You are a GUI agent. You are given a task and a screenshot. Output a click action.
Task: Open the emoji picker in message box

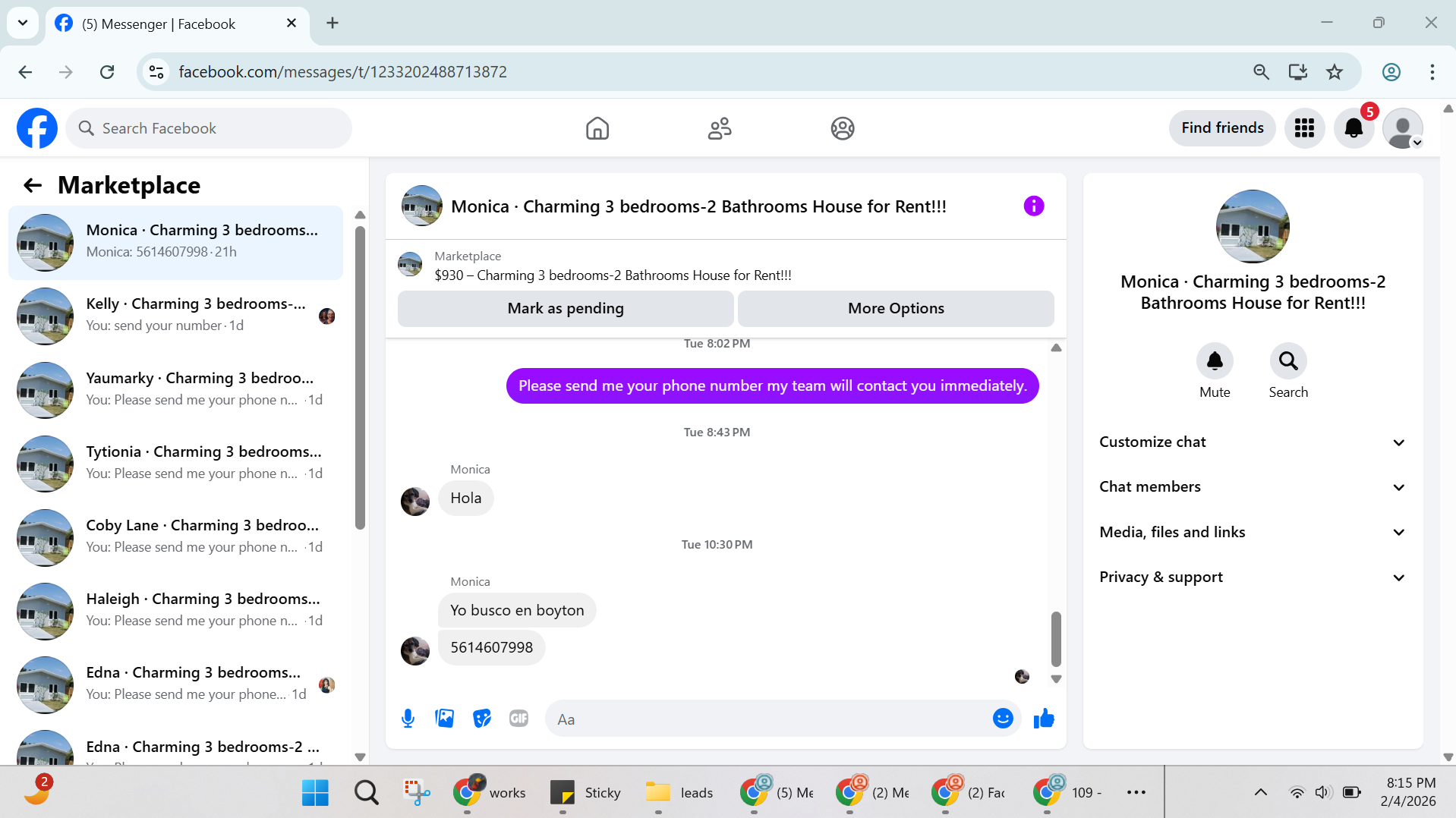click(1003, 719)
